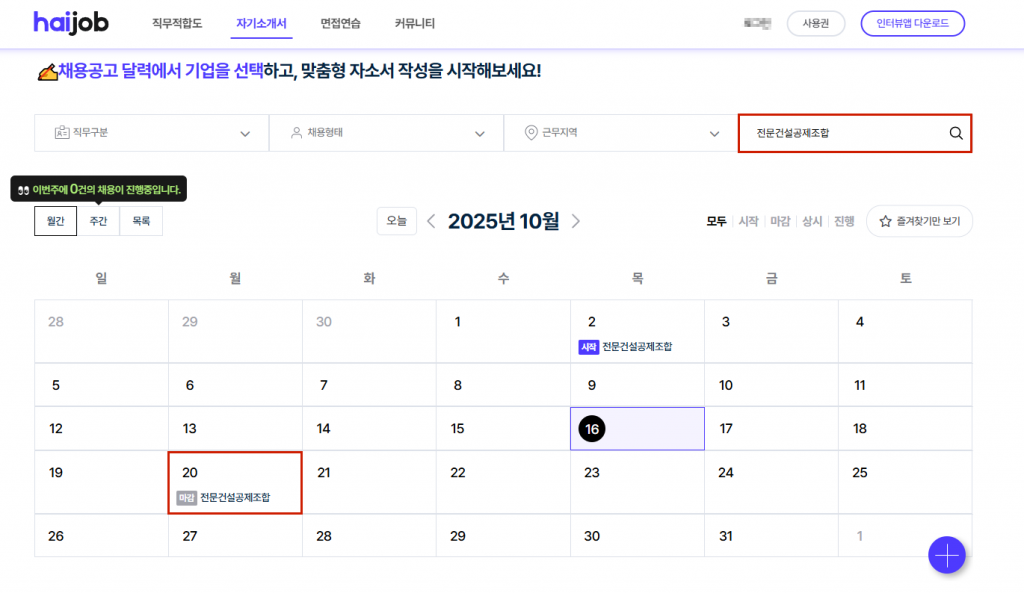Filter postings by 상시 status
The image size is (1024, 593).
click(x=811, y=221)
